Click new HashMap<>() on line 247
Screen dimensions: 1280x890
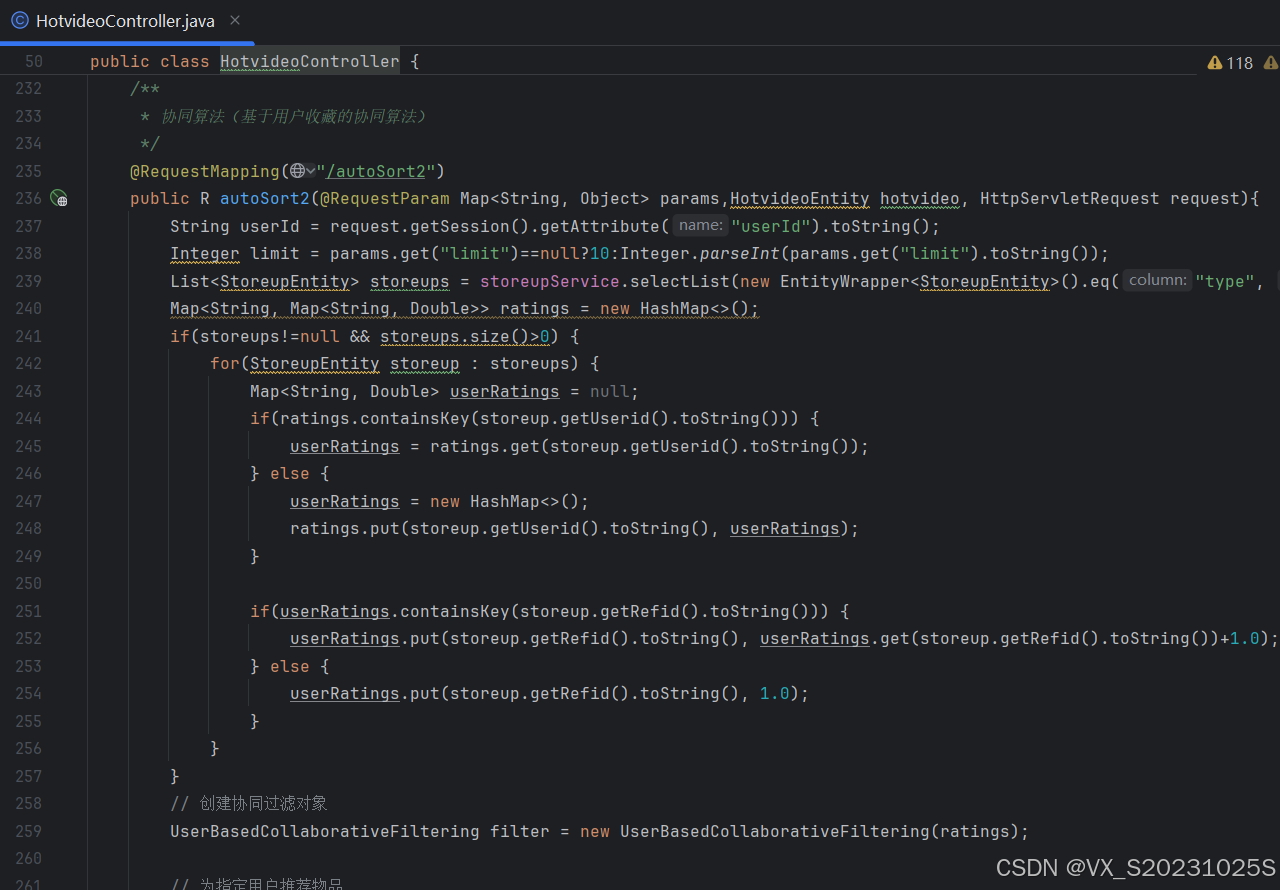click(505, 501)
